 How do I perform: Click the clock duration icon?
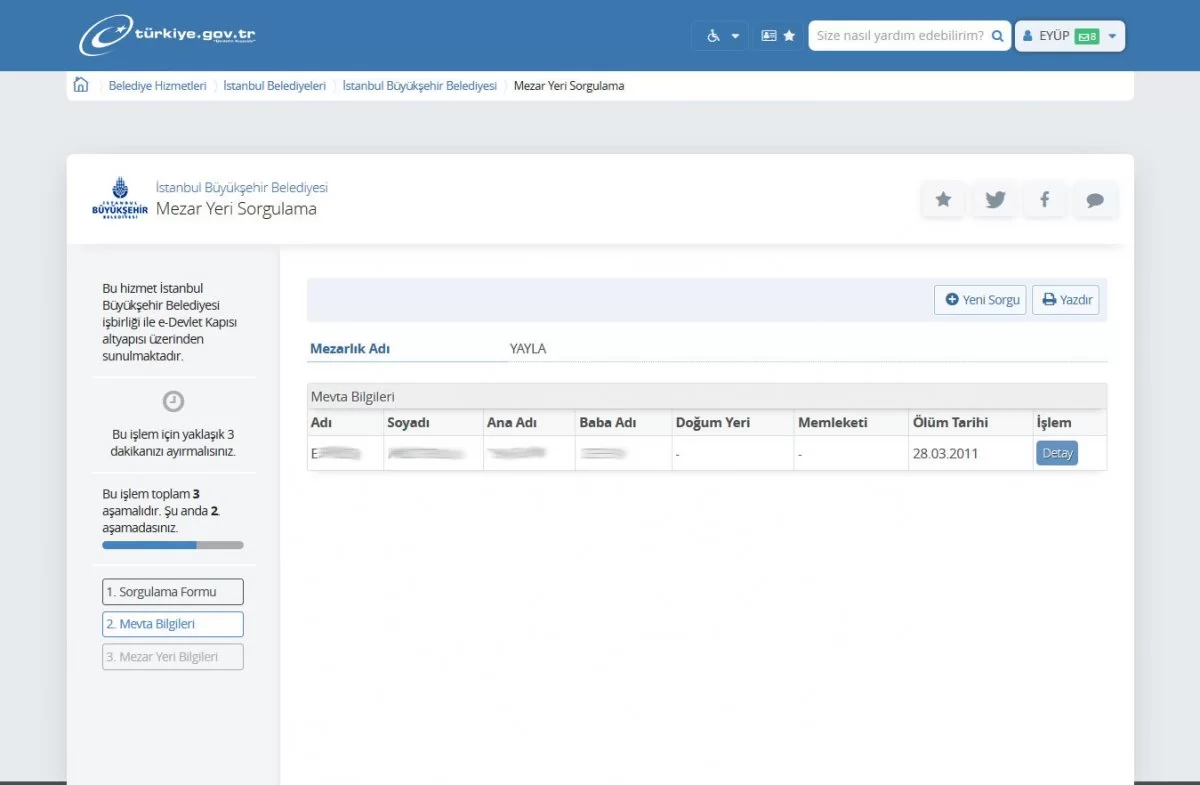click(x=173, y=401)
